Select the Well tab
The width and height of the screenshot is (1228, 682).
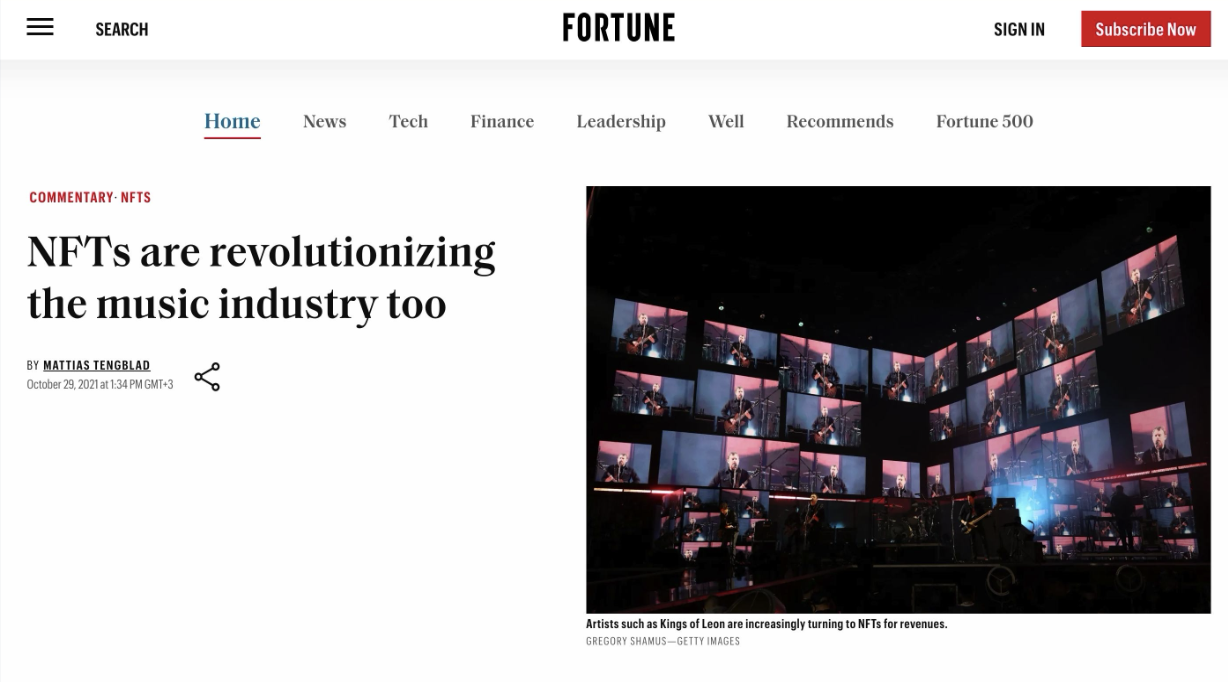tap(726, 122)
